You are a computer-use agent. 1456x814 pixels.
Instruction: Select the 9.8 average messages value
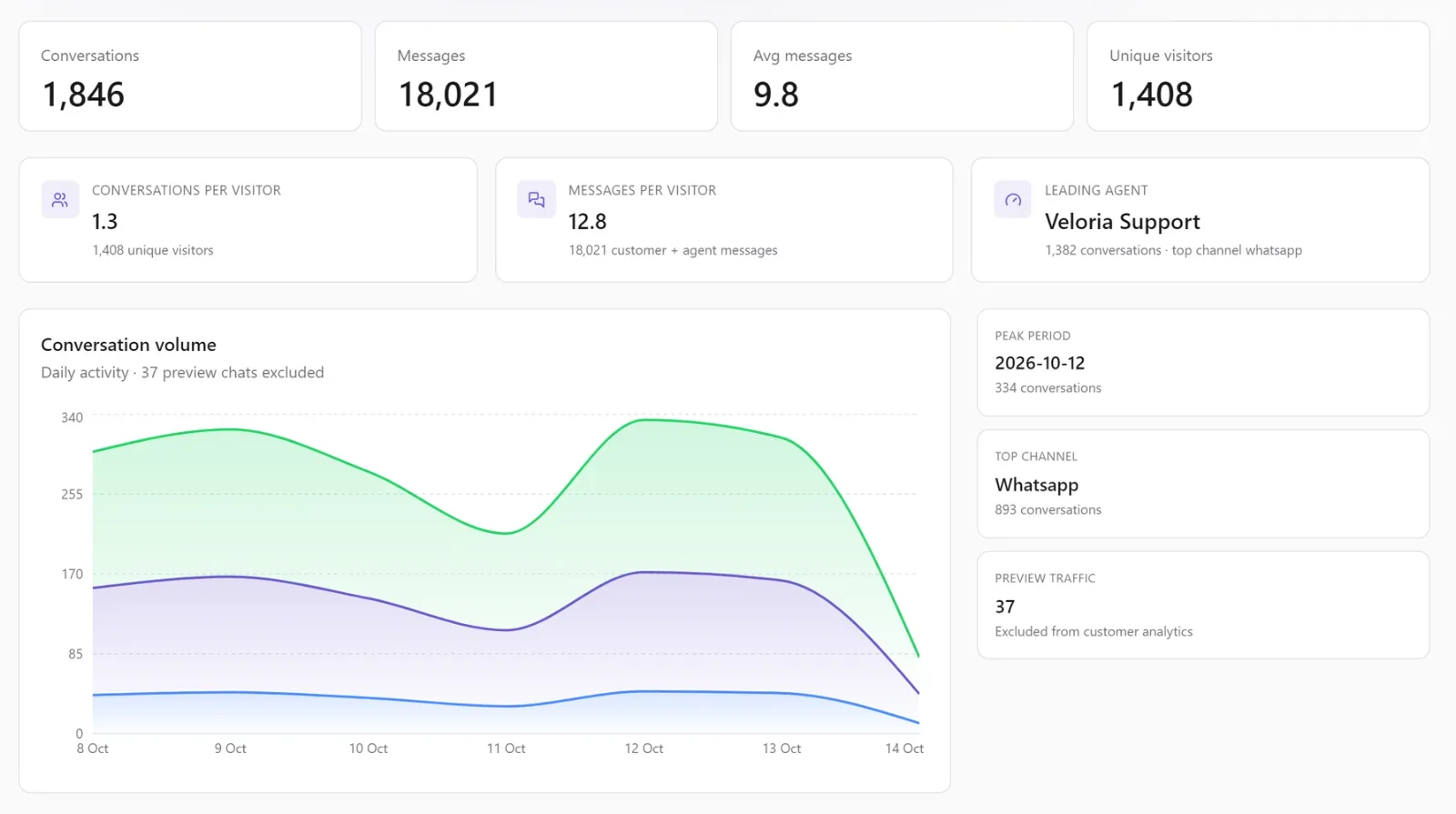[776, 95]
